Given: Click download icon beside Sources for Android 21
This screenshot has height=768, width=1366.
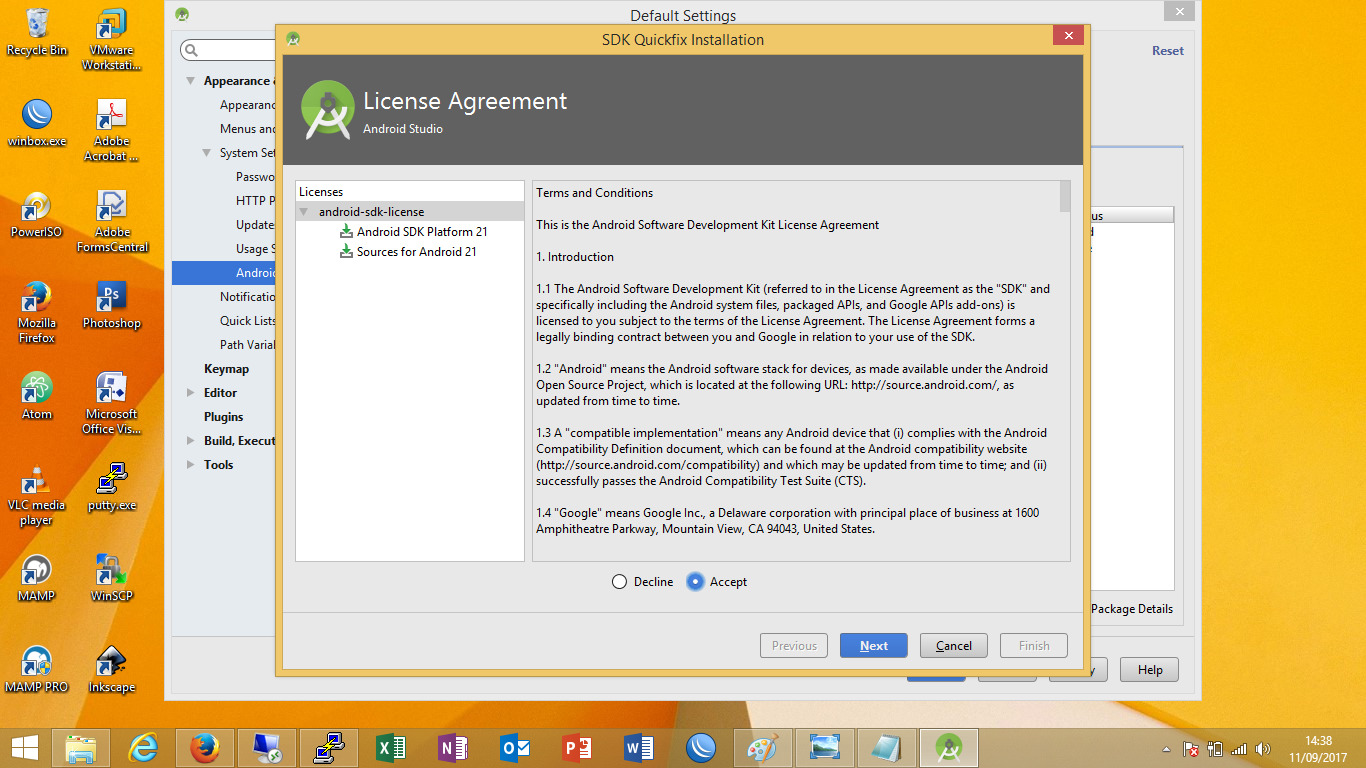Looking at the screenshot, I should [346, 252].
